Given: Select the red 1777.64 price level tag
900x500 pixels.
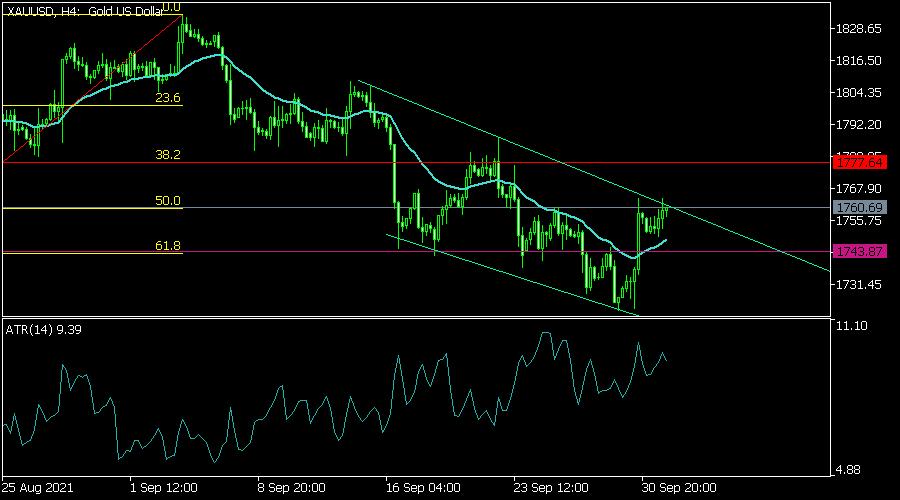Looking at the screenshot, I should point(859,162).
